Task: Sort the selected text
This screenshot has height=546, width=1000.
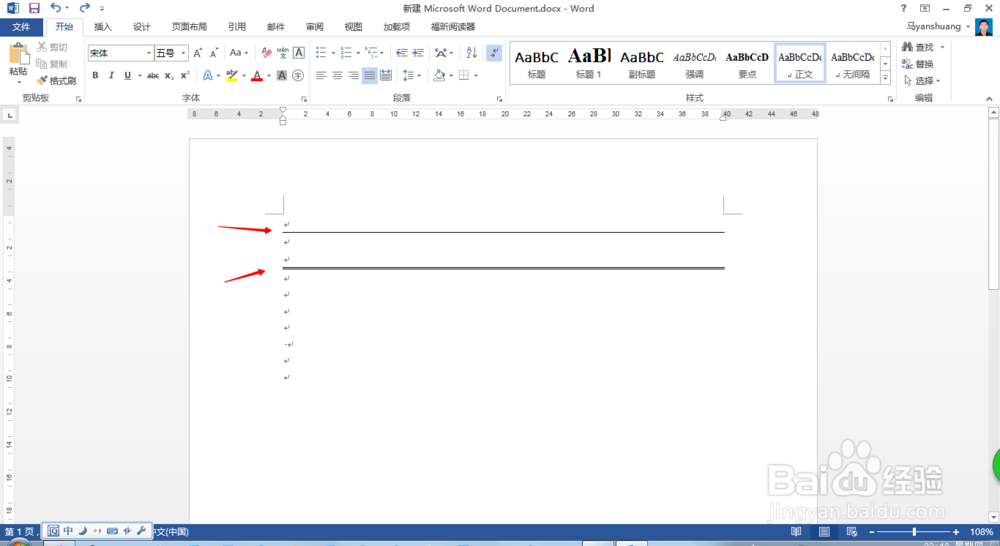Action: pyautogui.click(x=471, y=53)
